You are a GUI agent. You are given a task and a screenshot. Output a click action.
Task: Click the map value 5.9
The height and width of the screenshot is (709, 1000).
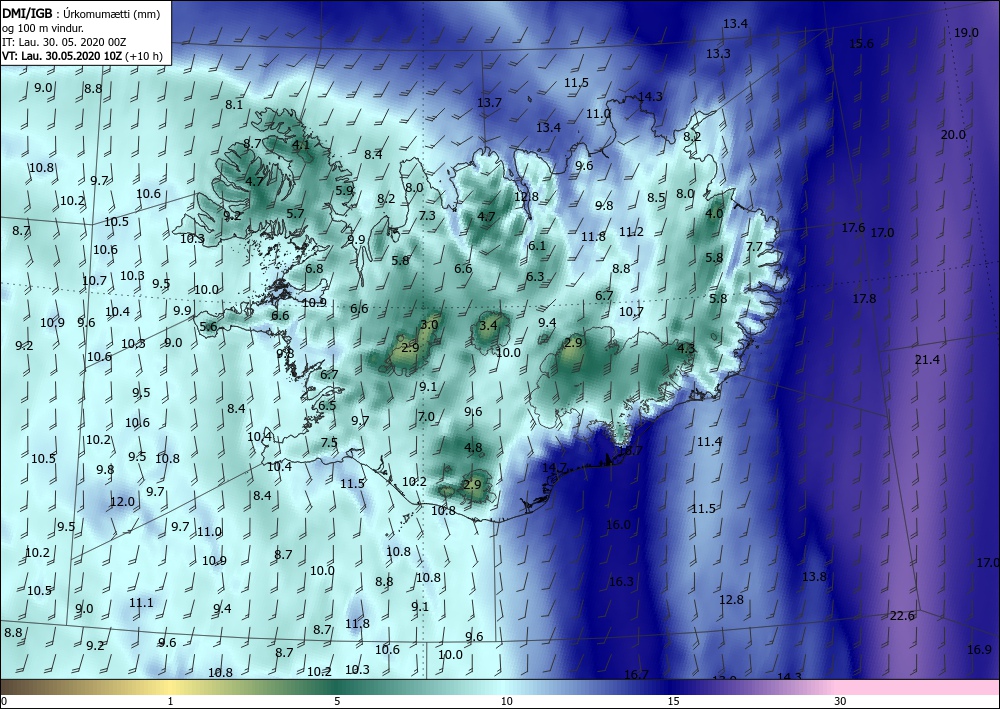[344, 190]
